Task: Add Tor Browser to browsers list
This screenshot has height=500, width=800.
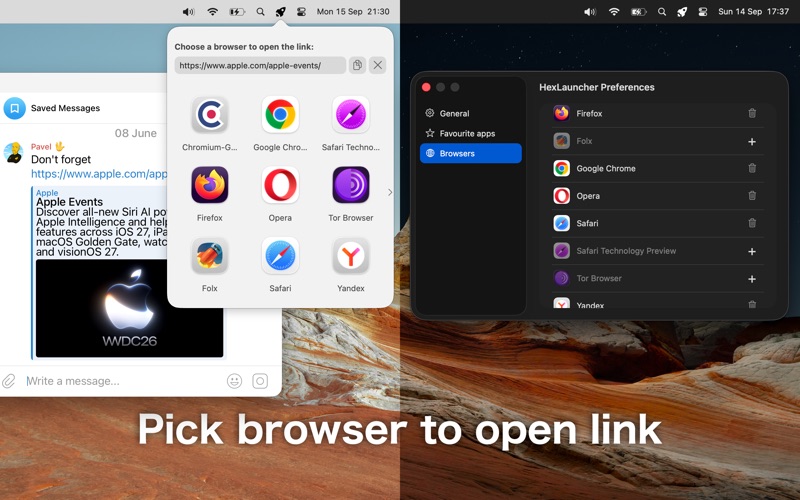Action: coord(752,279)
